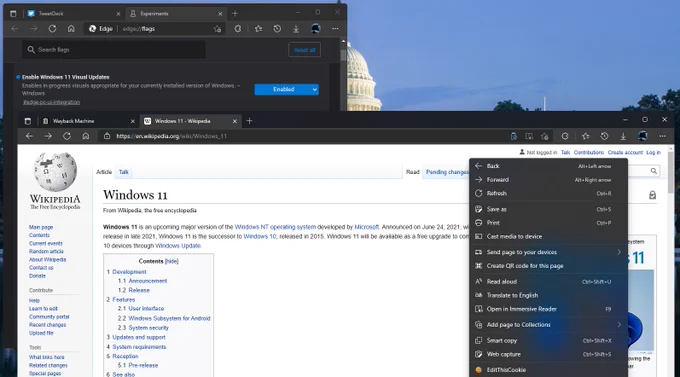Click Wikipedia globe logo
Viewport: 680px width, 377px height.
tap(55, 172)
